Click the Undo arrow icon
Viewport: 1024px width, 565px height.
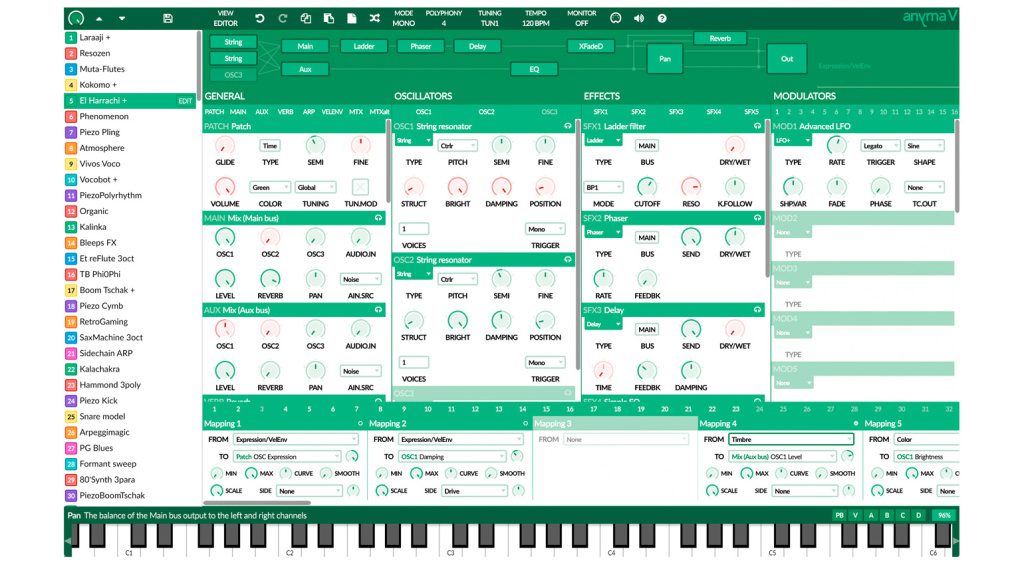click(x=259, y=18)
